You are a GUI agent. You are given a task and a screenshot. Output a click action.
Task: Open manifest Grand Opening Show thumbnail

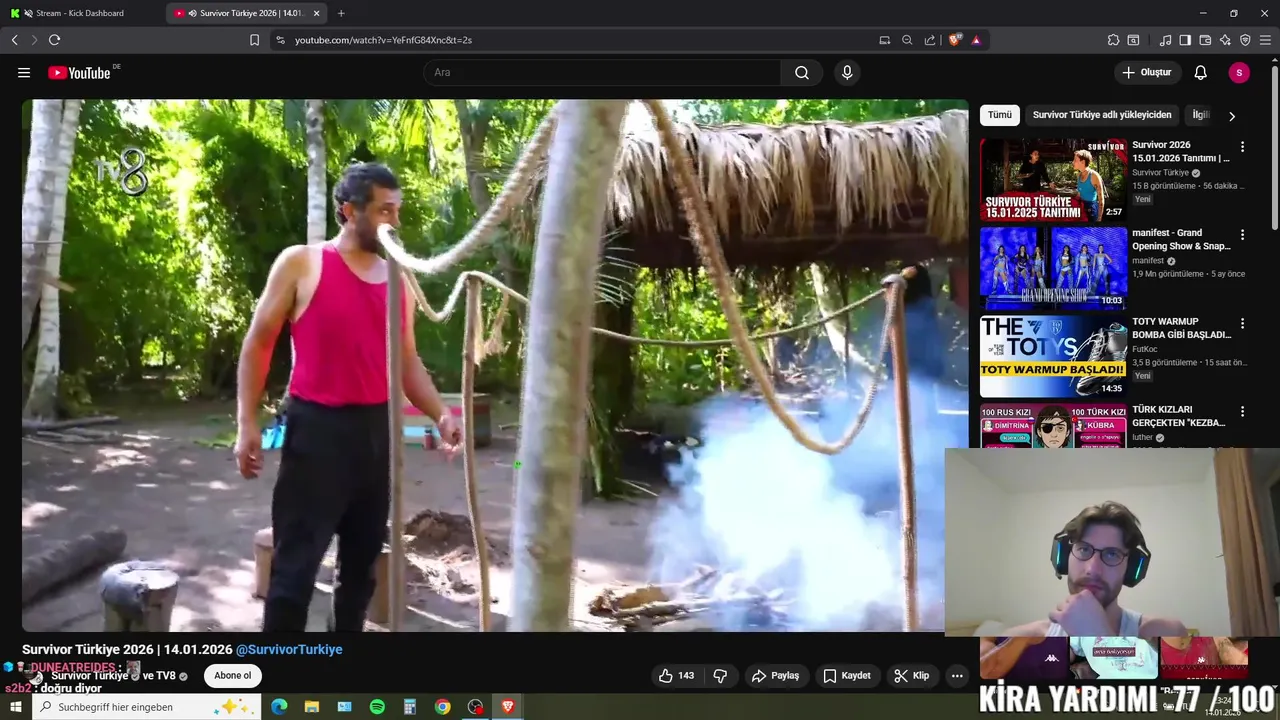point(1053,268)
